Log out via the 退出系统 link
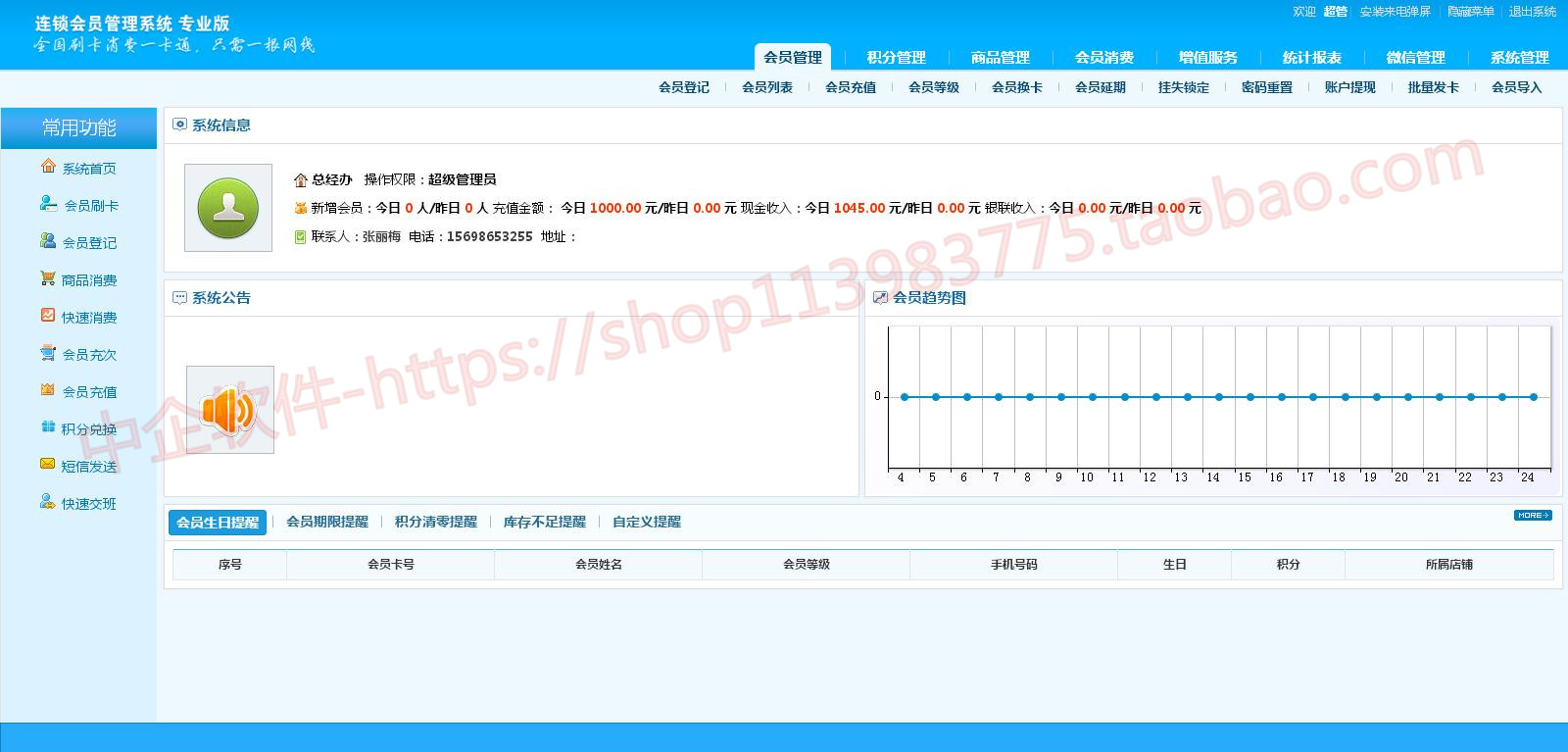 [1533, 12]
